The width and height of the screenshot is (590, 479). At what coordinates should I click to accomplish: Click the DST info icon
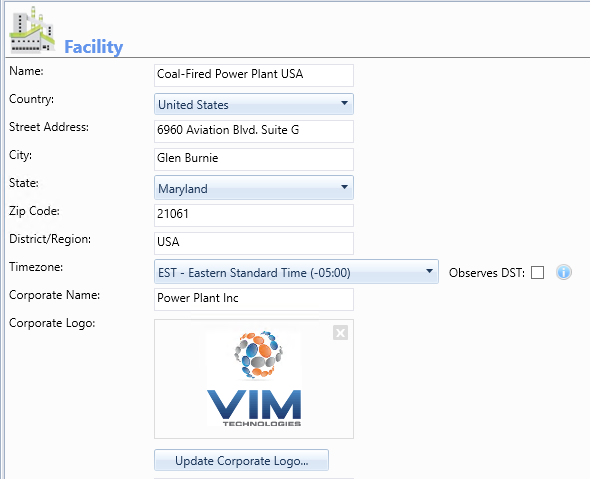(563, 272)
